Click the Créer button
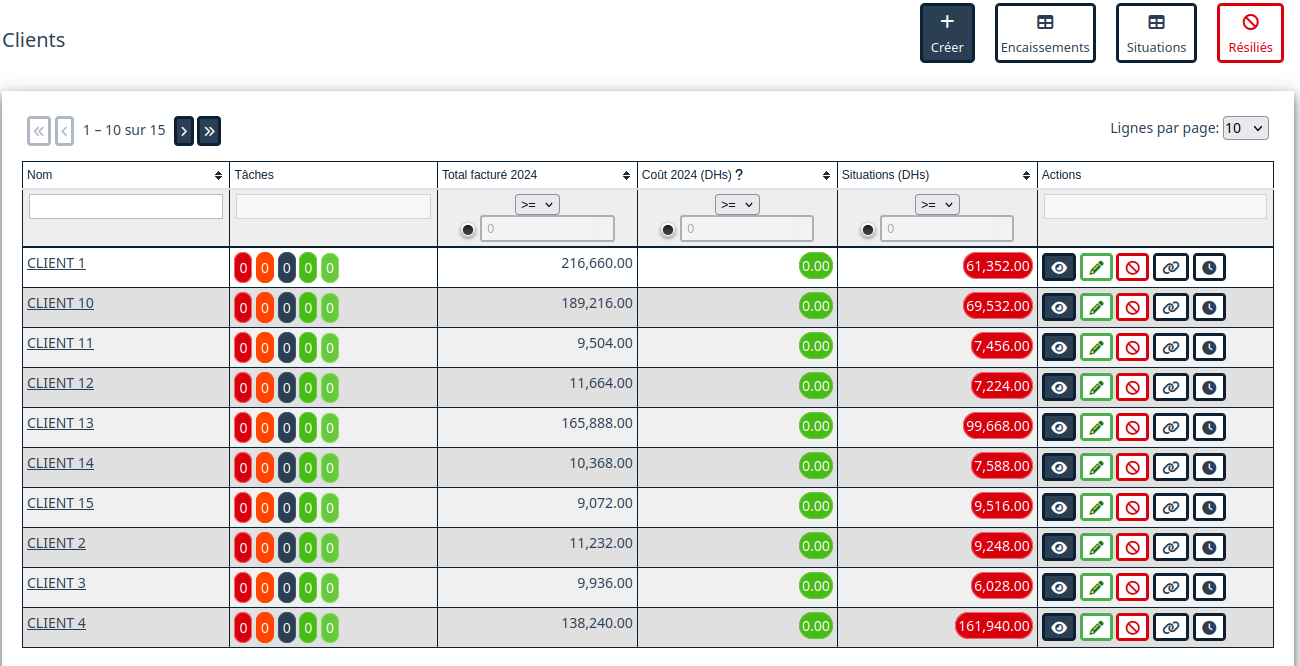Image resolution: width=1300 pixels, height=666 pixels. pyautogui.click(x=947, y=33)
